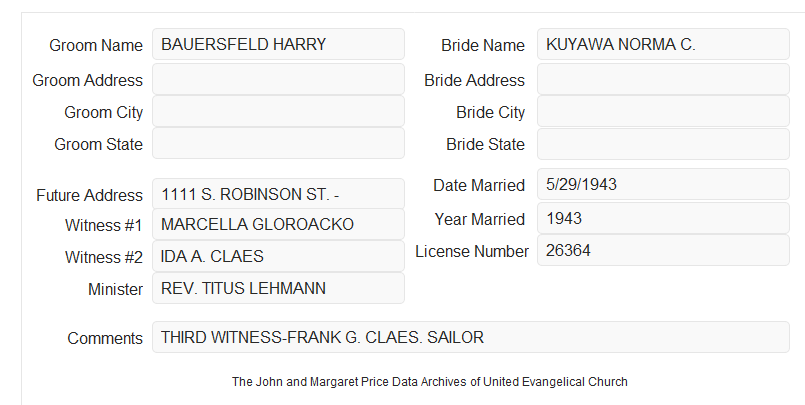Viewport: 805px width, 405px height.
Task: Click the License Number field 26364
Action: click(663, 250)
